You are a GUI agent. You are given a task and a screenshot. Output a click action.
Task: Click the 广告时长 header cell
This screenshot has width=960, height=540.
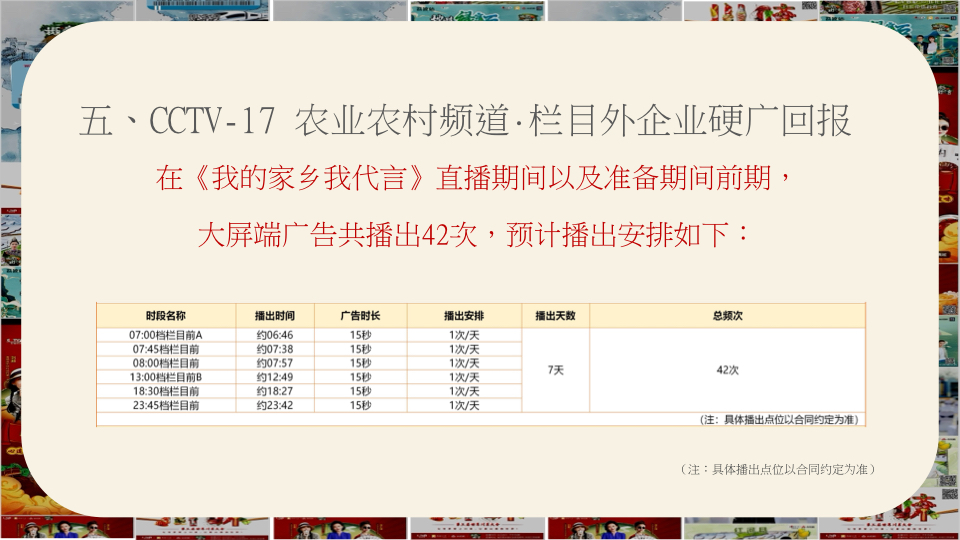click(360, 315)
